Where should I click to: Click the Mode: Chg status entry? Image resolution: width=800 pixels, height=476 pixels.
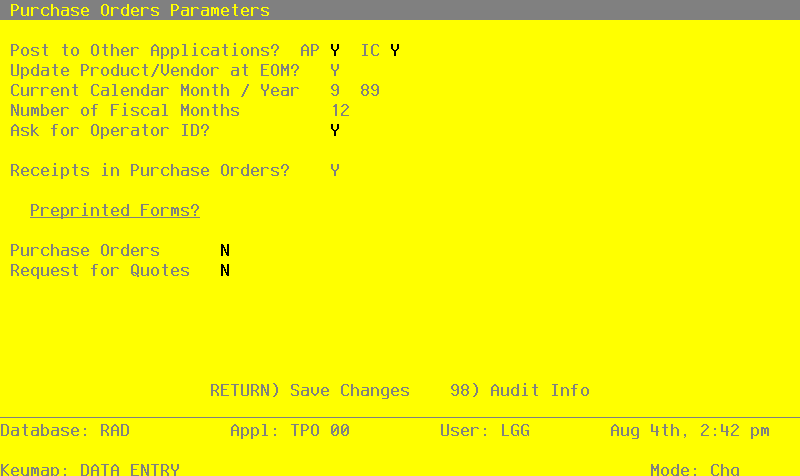tap(695, 469)
